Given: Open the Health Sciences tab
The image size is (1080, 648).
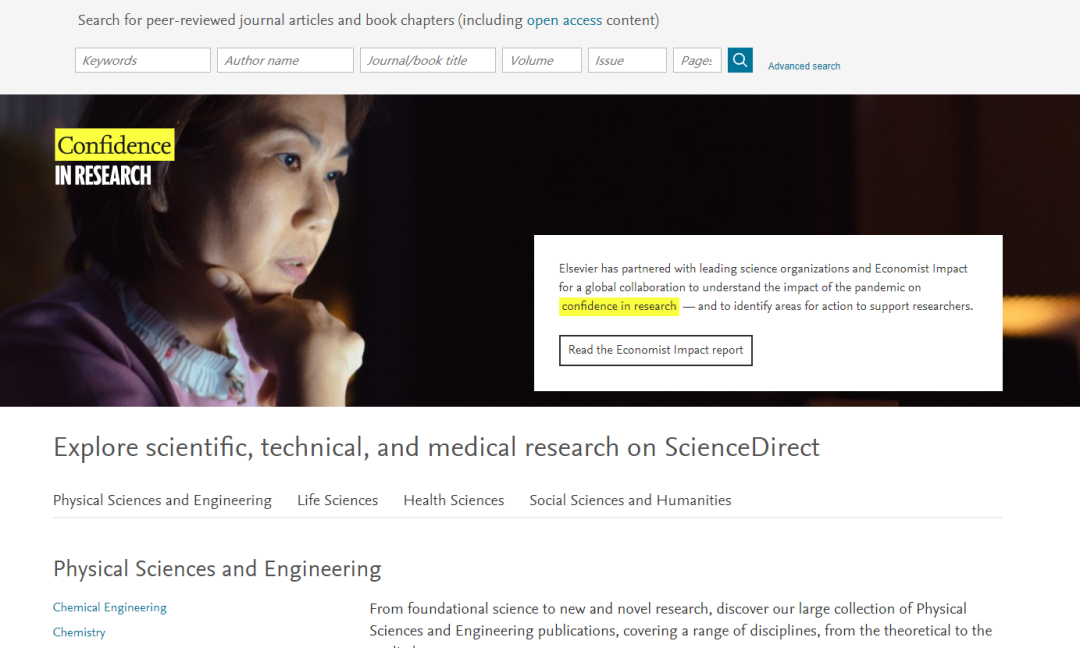Looking at the screenshot, I should click(x=453, y=501).
